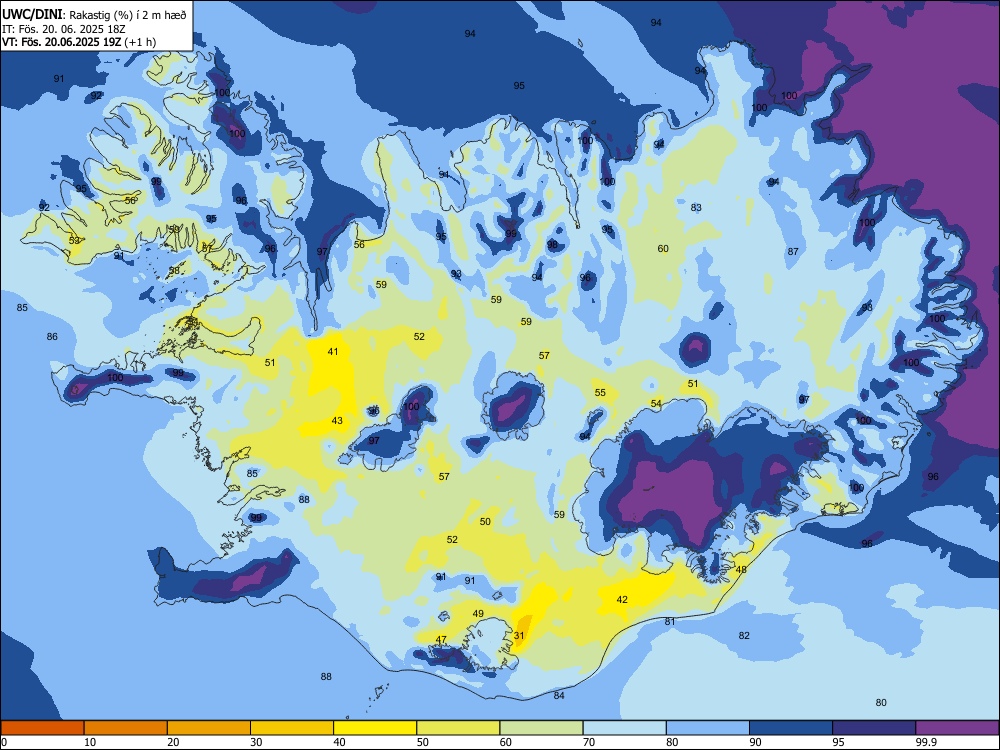Click the dark blue 90–95 legend band
The height and width of the screenshot is (750, 1000).
791,728
